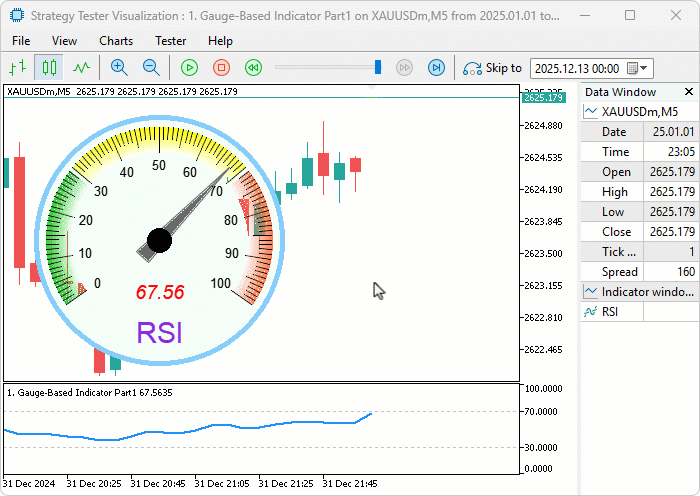The width and height of the screenshot is (700, 496).
Task: Click the Indicator window row icon
Action: coord(591,292)
